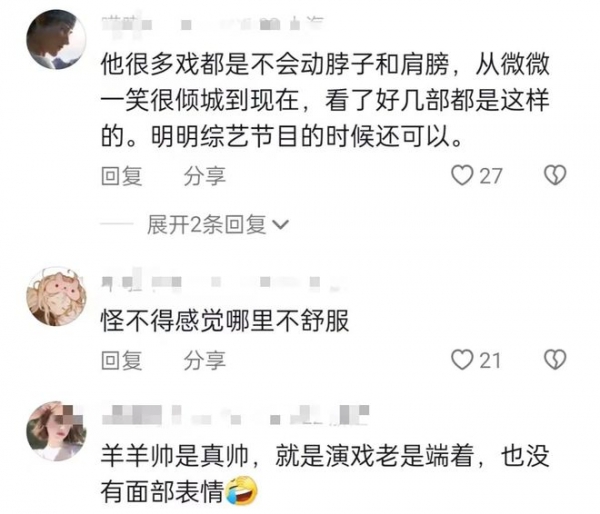
Task: Select the first comment text about 微微一笑很倾城
Action: point(325,100)
